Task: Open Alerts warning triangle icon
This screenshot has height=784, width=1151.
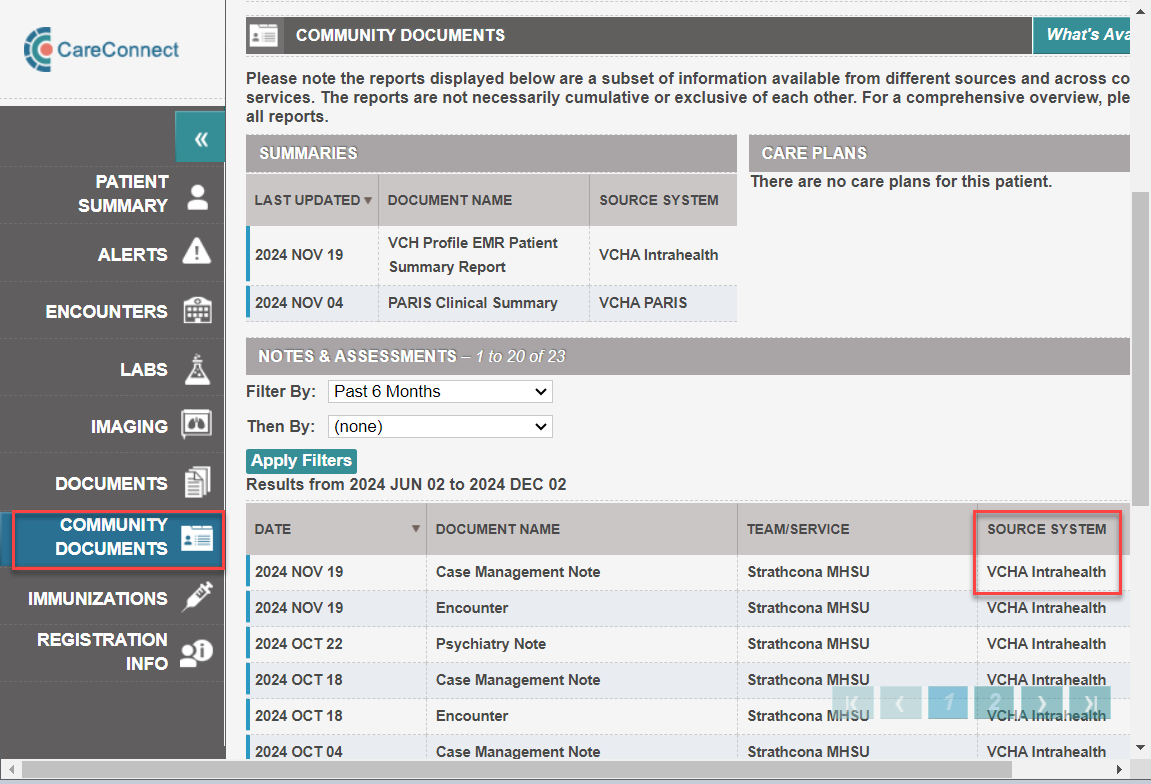Action: point(197,253)
